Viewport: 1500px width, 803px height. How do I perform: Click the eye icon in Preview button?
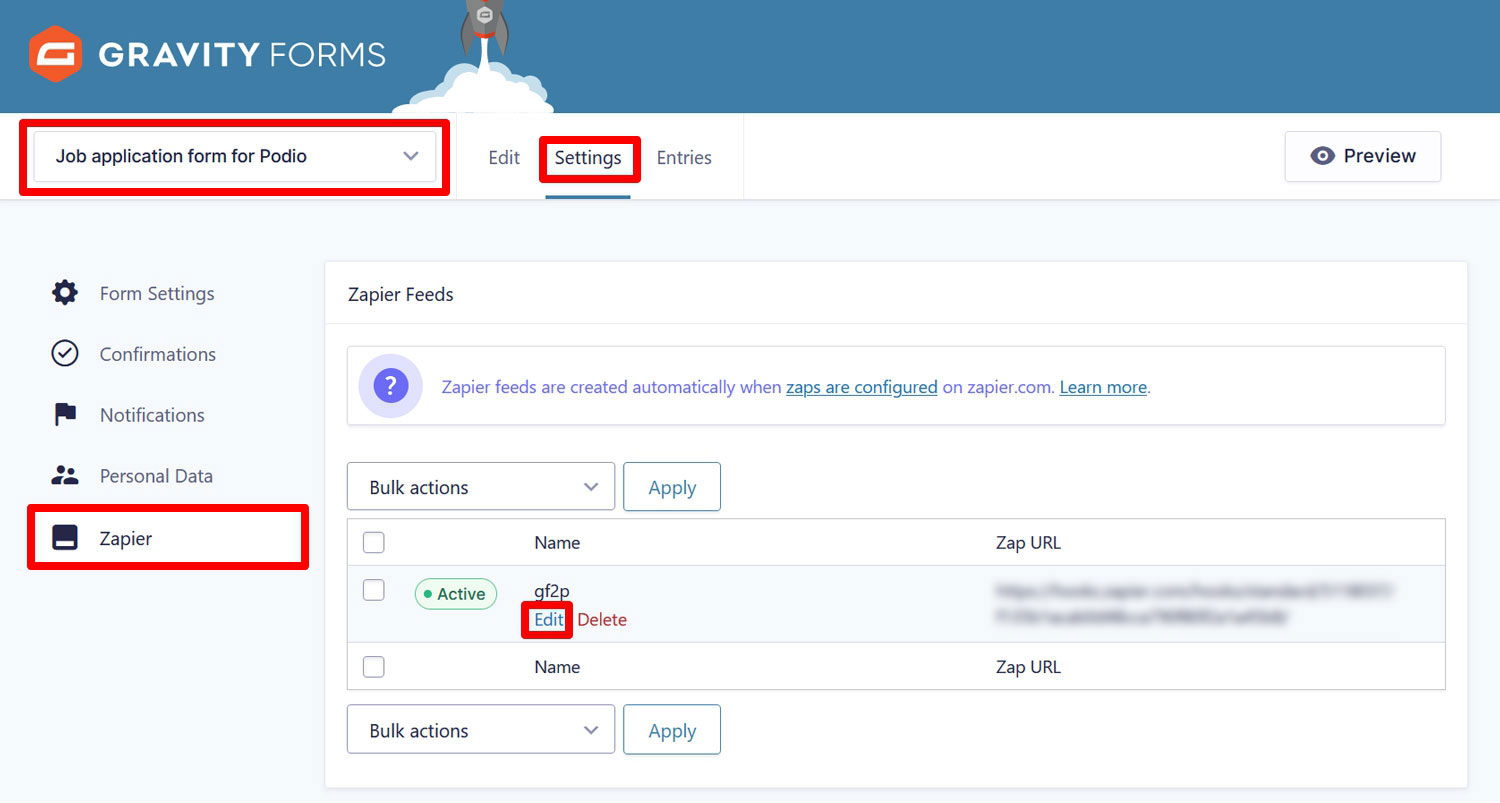1323,156
